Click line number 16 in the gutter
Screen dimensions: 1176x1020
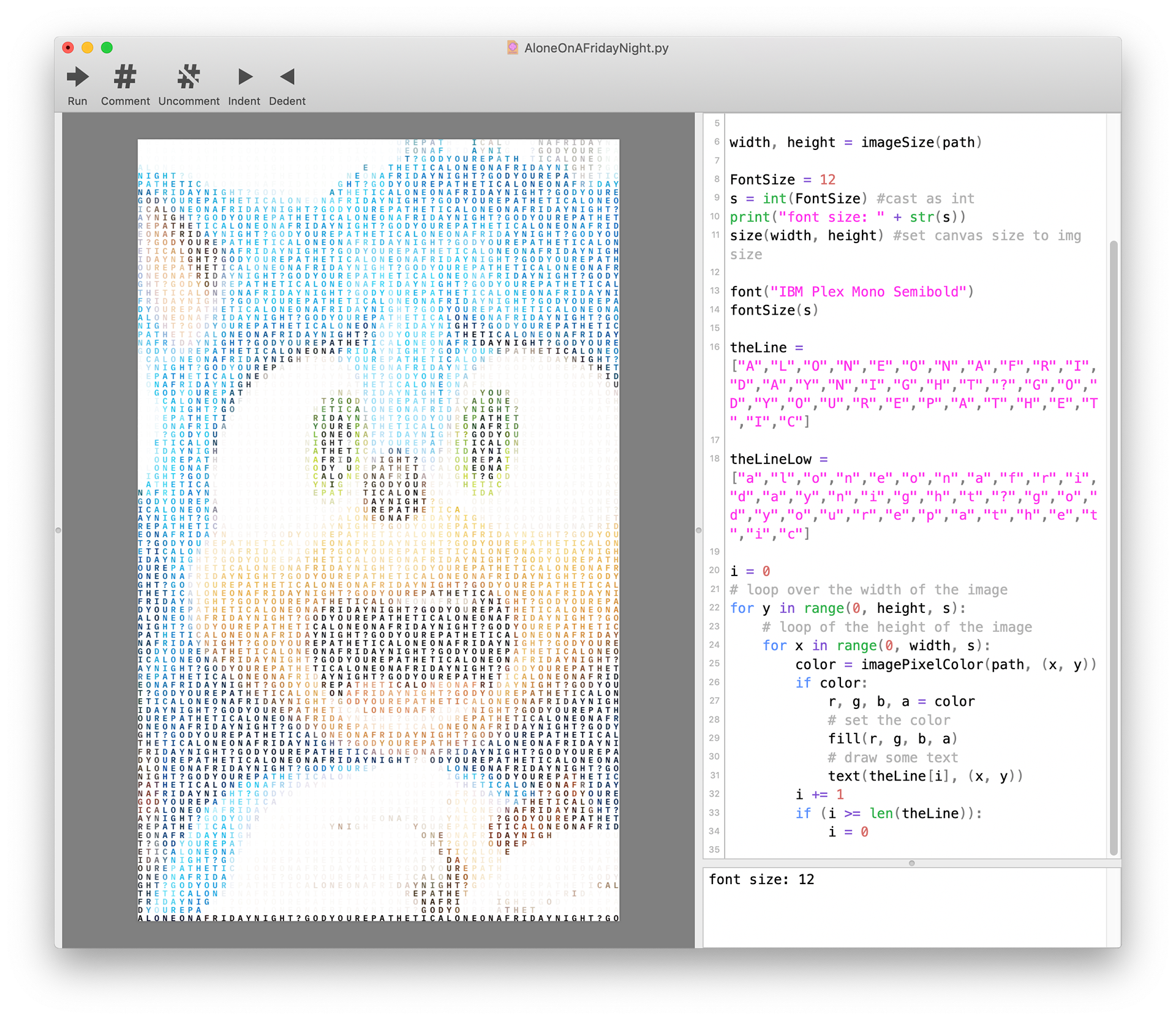pyautogui.click(x=714, y=347)
